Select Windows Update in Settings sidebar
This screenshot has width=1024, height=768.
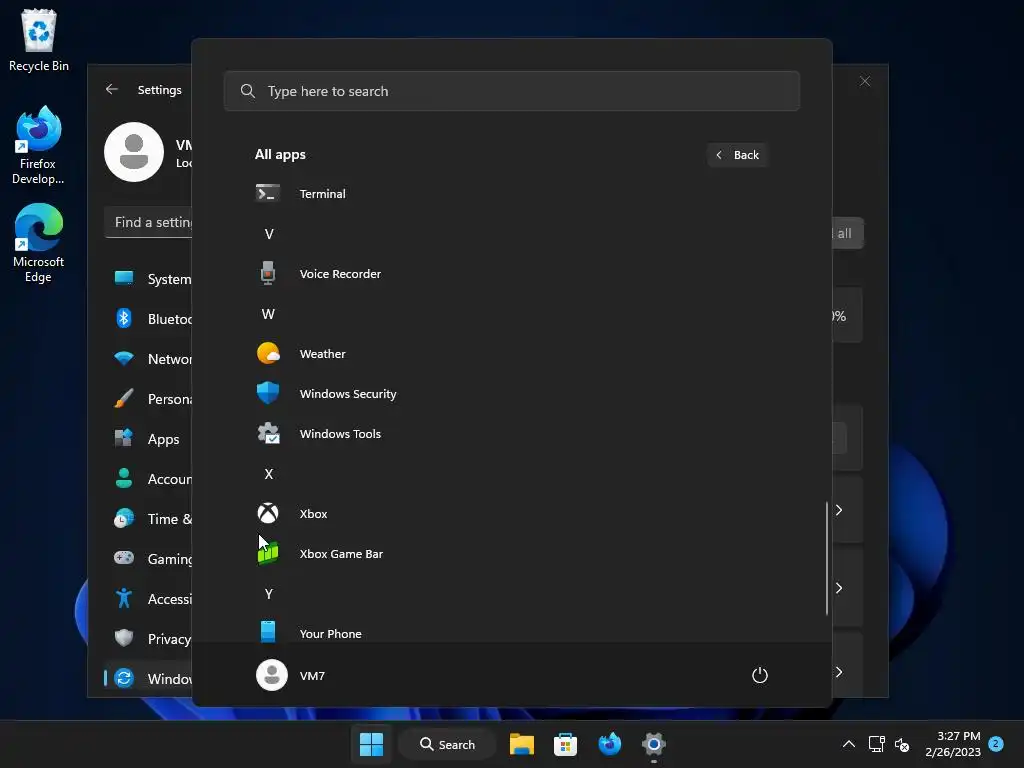point(148,679)
